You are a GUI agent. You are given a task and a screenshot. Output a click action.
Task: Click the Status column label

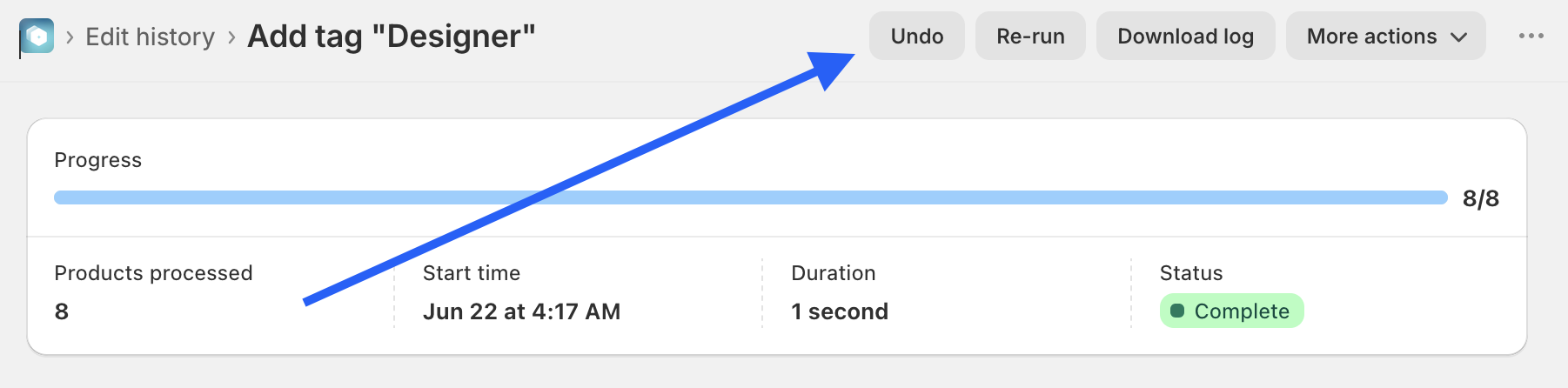click(1191, 273)
